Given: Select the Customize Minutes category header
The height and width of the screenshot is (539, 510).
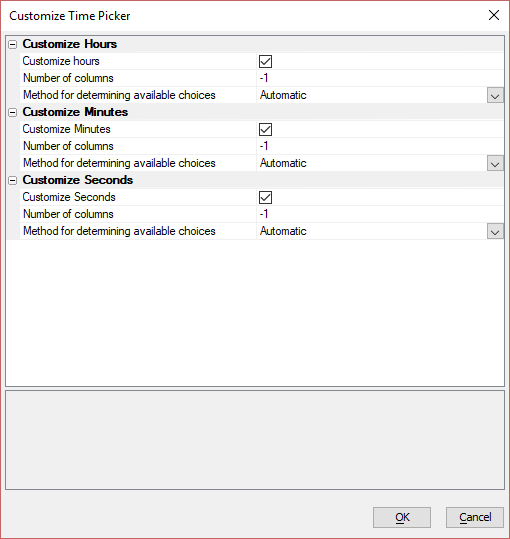Looking at the screenshot, I should click(75, 112).
